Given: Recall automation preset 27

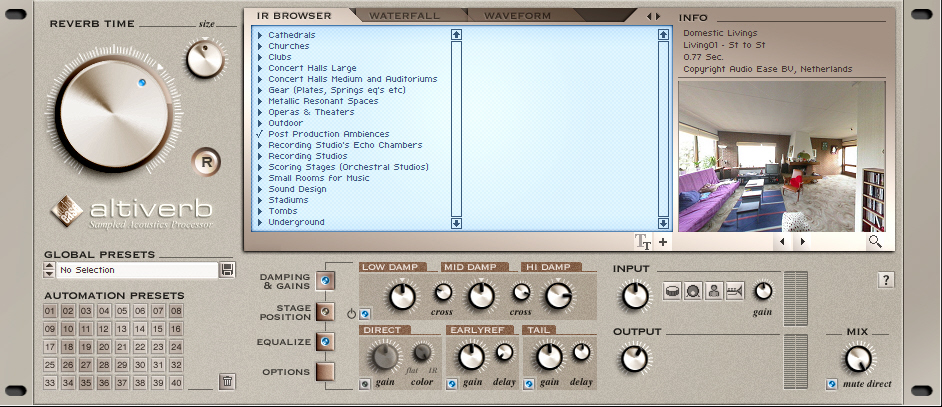Looking at the screenshot, I should coord(86,365).
